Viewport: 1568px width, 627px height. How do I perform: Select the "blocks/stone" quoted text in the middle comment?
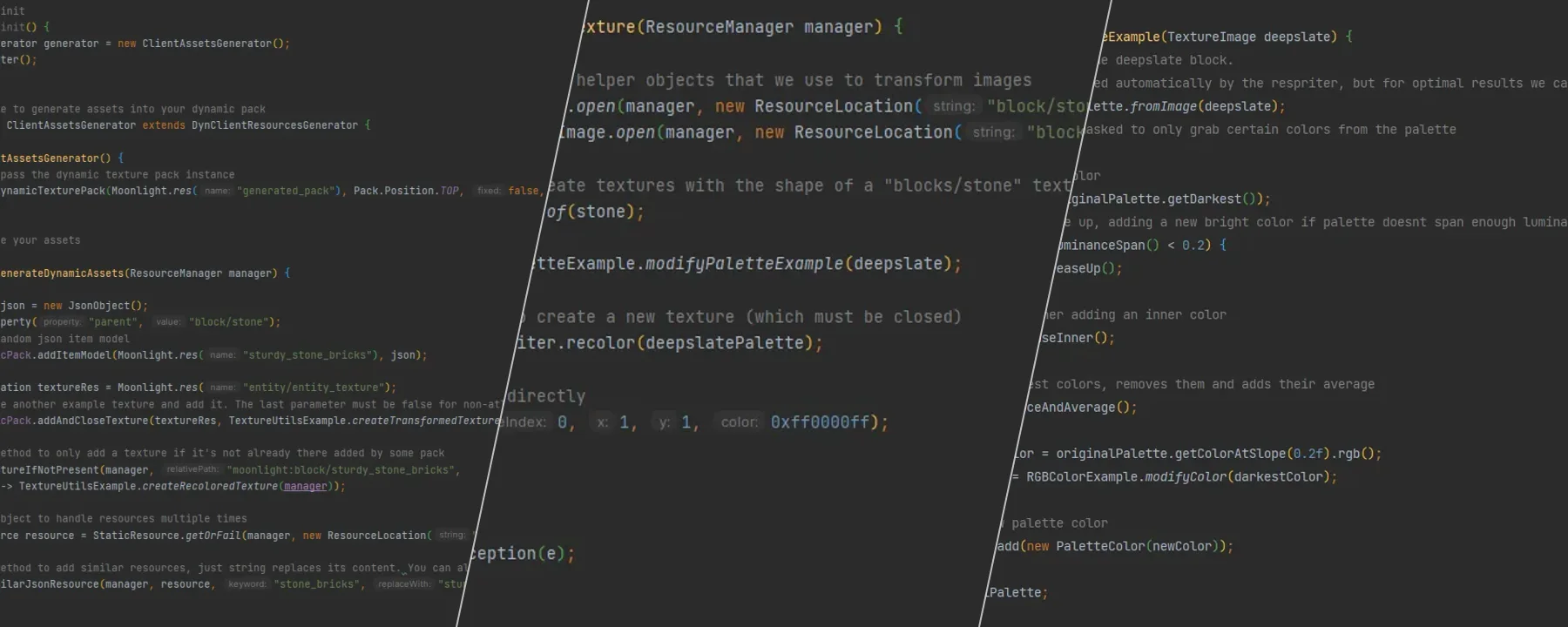pyautogui.click(x=953, y=185)
